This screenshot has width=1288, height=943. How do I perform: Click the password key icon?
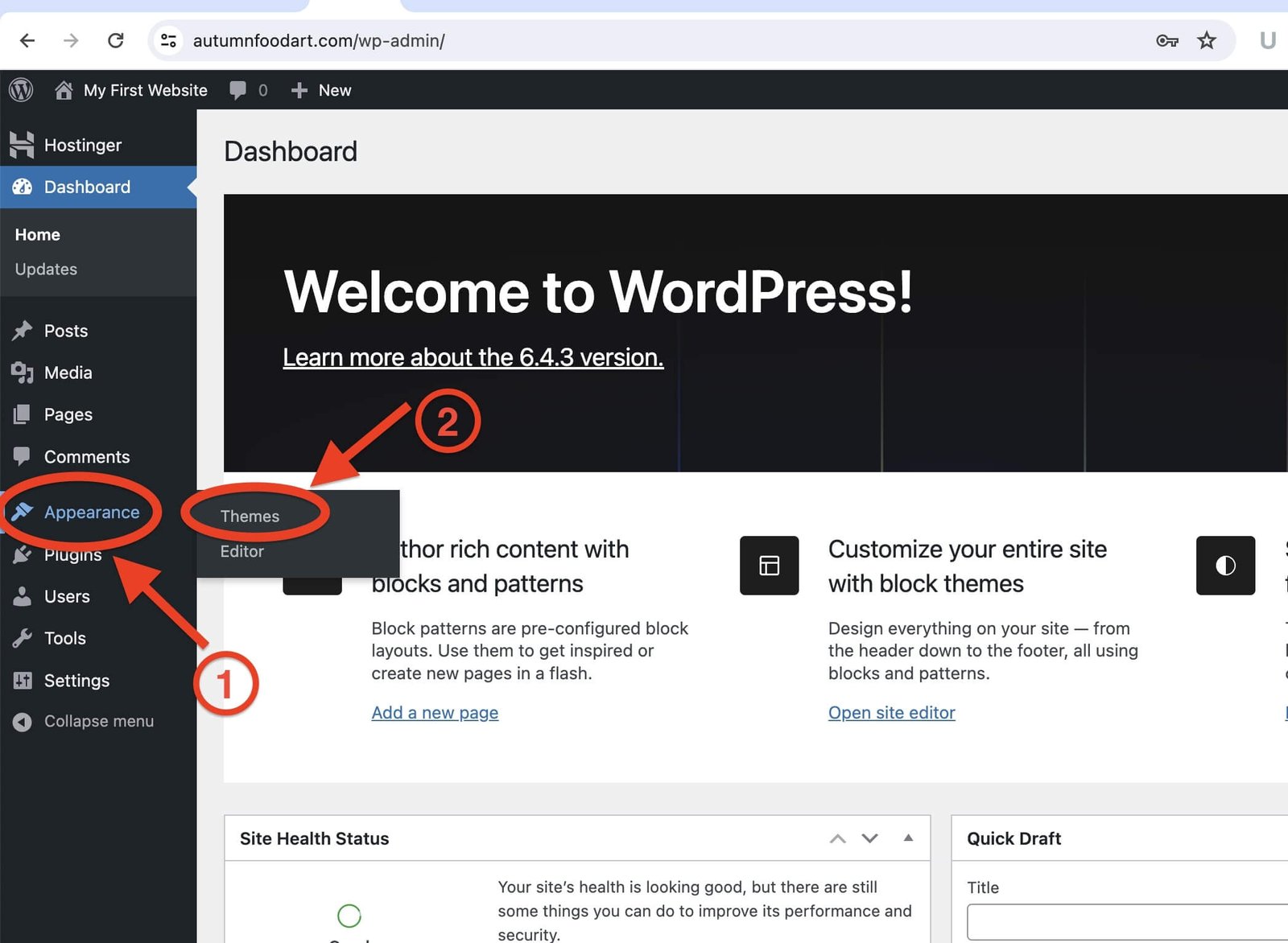click(1166, 40)
